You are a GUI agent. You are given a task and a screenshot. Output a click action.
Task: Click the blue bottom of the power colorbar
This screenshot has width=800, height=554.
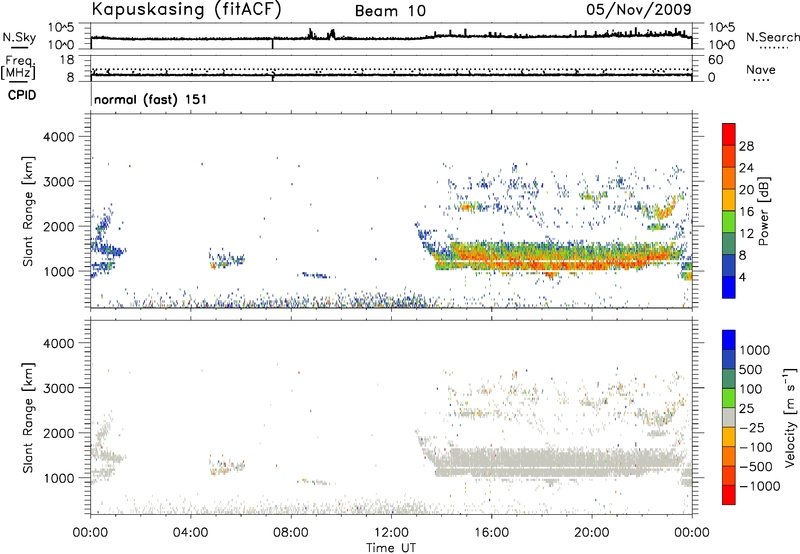tap(729, 287)
